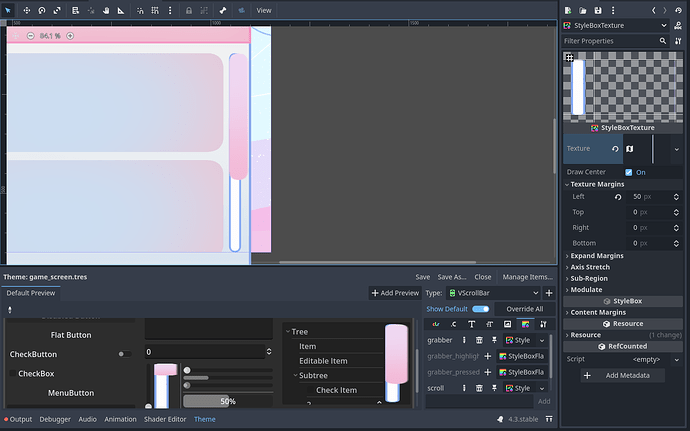Zoom in with the plus button
The width and height of the screenshot is (690, 431).
tap(70, 36)
